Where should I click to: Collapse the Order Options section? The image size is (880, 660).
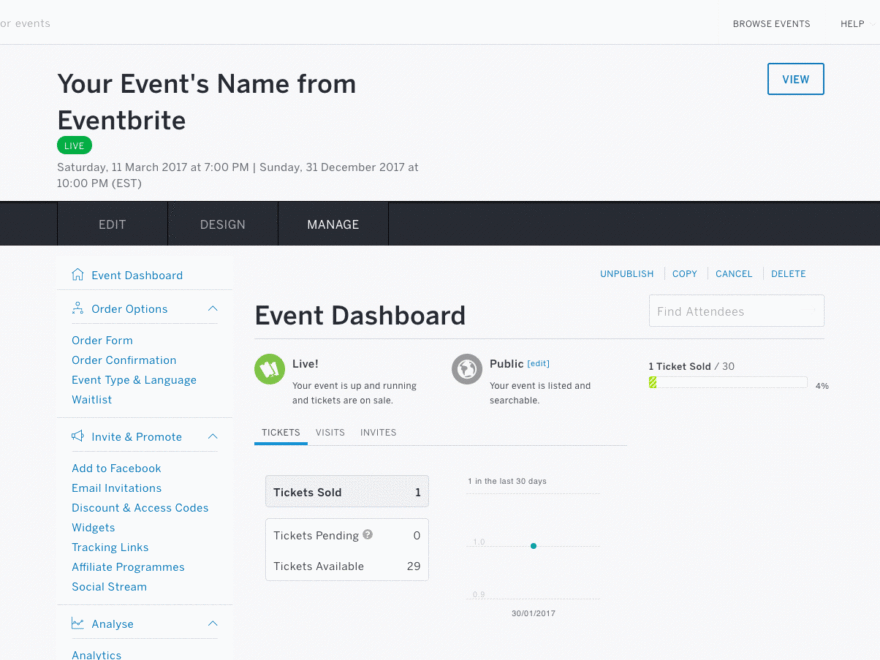pos(212,309)
